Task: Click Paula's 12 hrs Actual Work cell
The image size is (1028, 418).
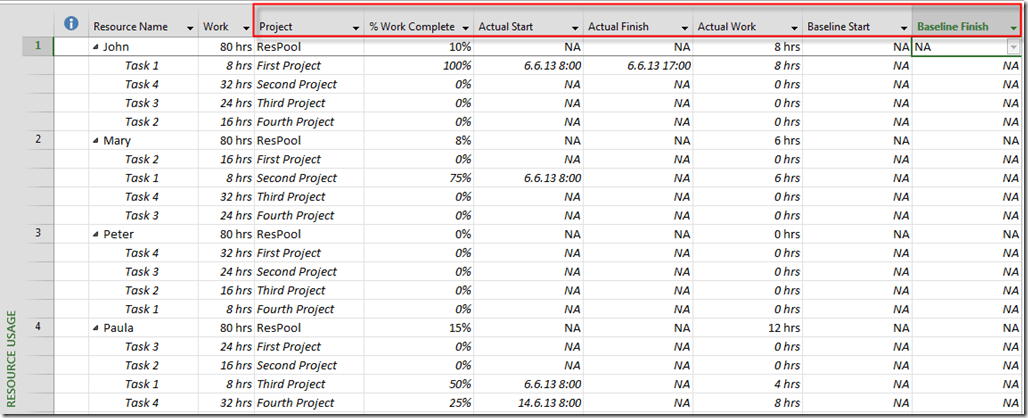Action: tap(748, 328)
